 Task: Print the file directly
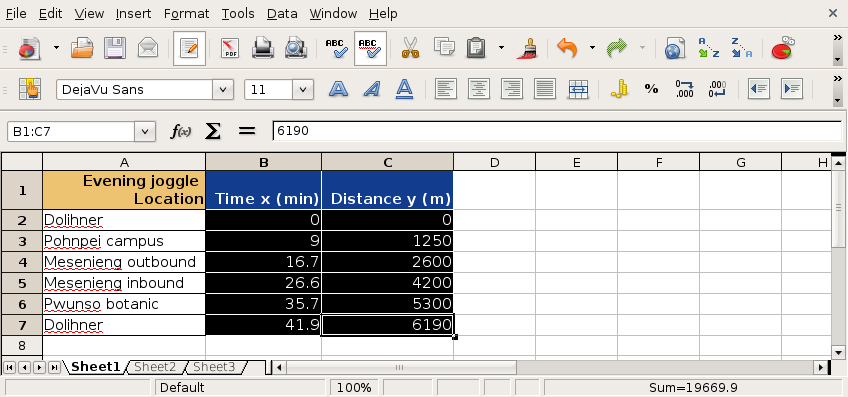(263, 49)
